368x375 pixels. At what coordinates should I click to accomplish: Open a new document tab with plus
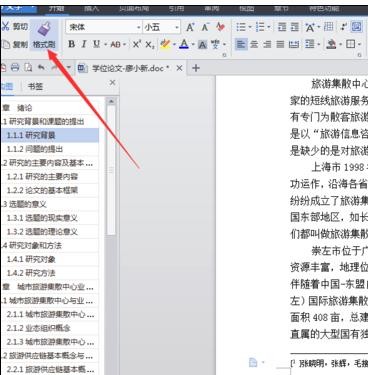pos(196,68)
